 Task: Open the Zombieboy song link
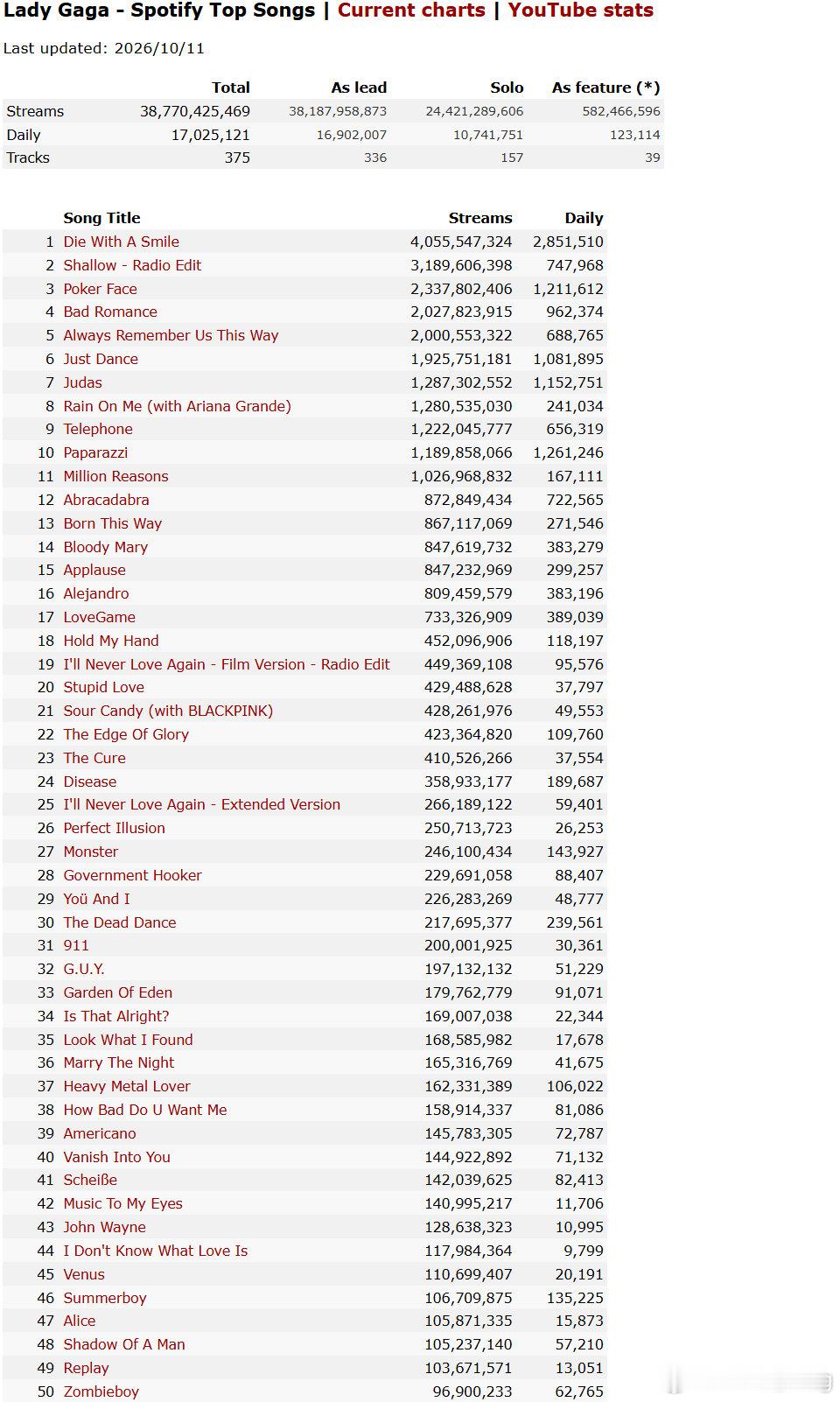coord(101,1391)
